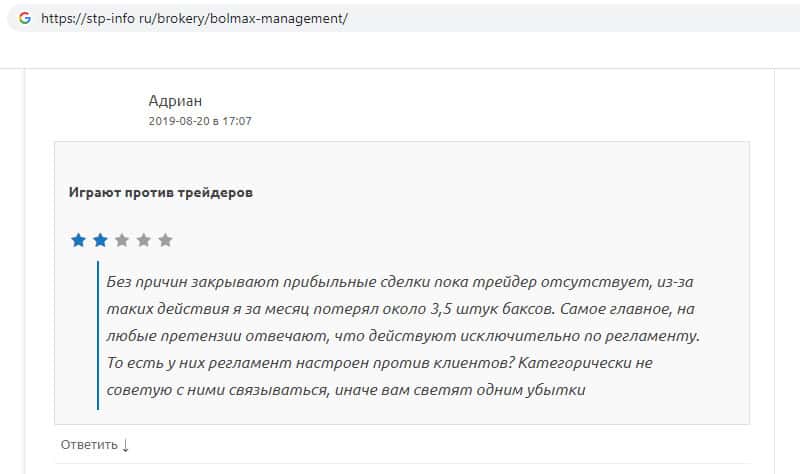Pick the fifth gray star
The width and height of the screenshot is (800, 474).
click(x=166, y=240)
